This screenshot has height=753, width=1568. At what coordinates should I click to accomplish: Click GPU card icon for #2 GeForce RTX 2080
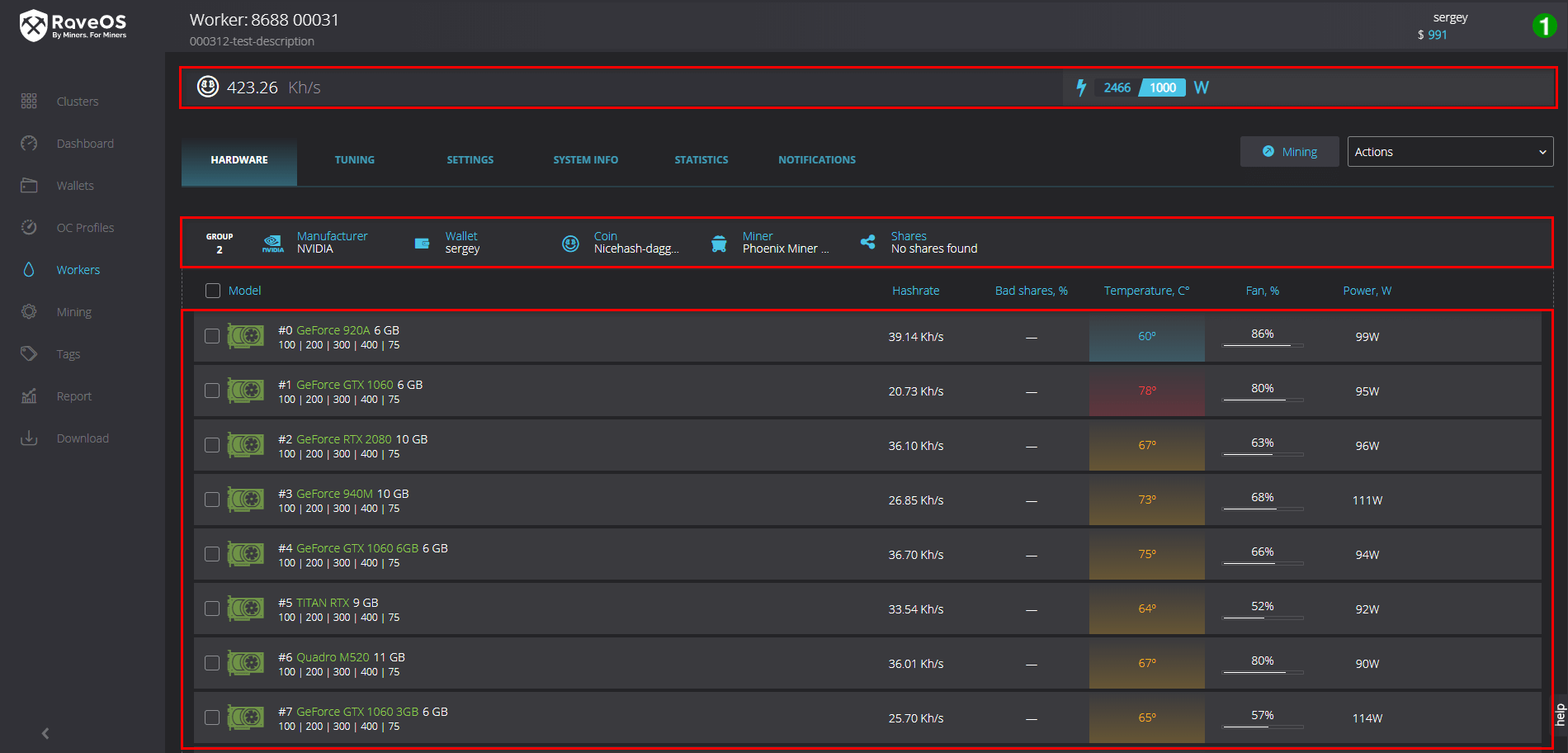(x=246, y=445)
